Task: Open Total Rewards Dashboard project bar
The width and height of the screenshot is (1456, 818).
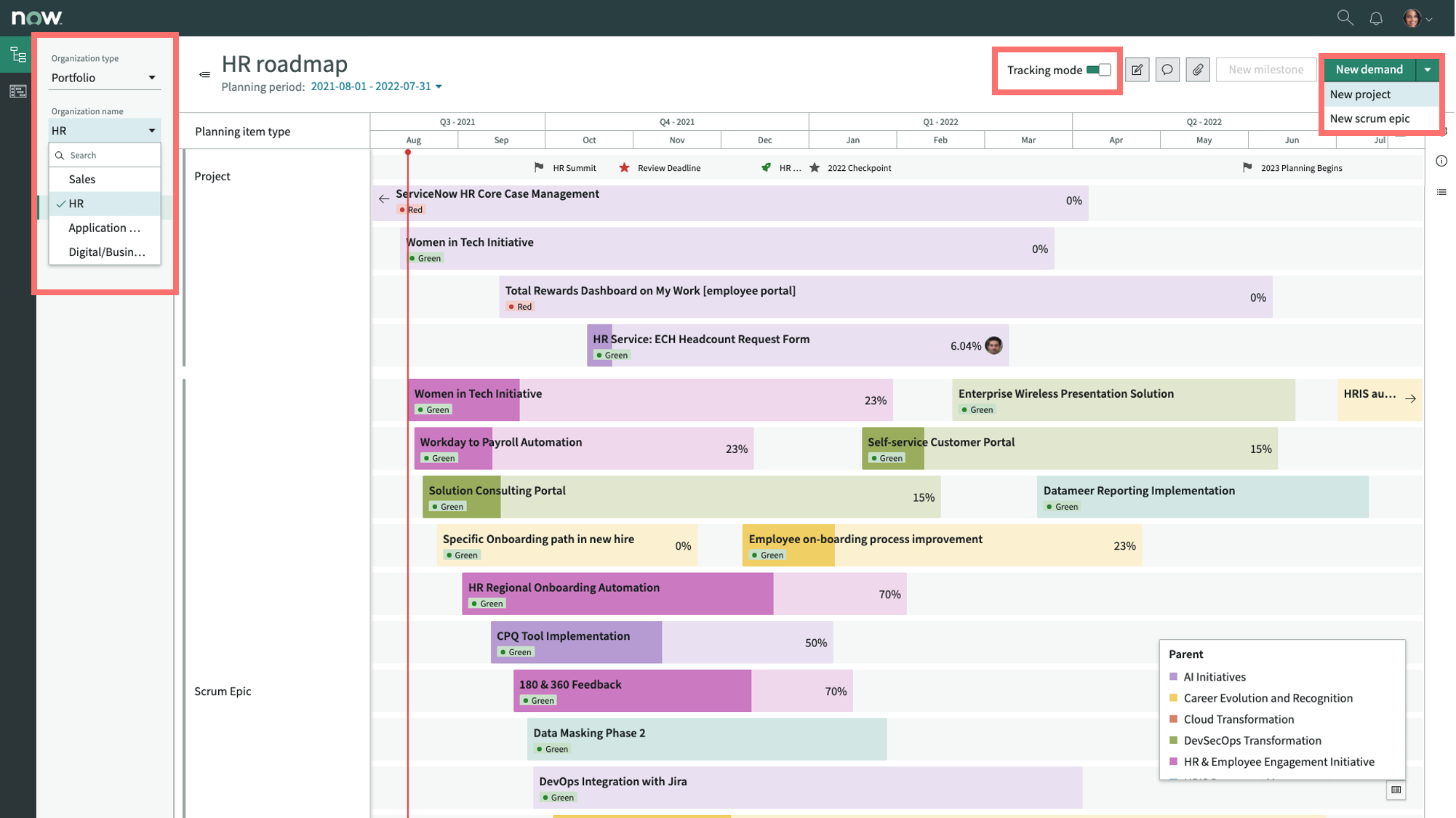Action: coord(886,297)
